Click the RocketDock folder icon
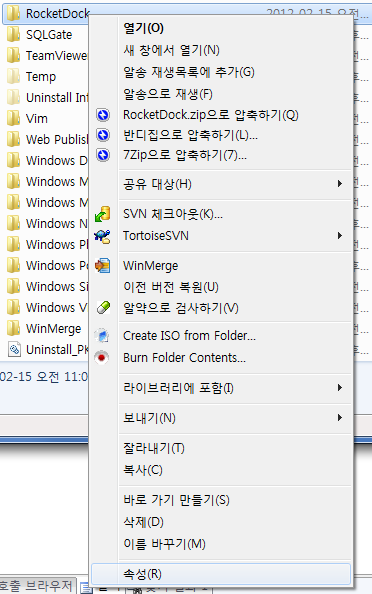 coord(13,13)
